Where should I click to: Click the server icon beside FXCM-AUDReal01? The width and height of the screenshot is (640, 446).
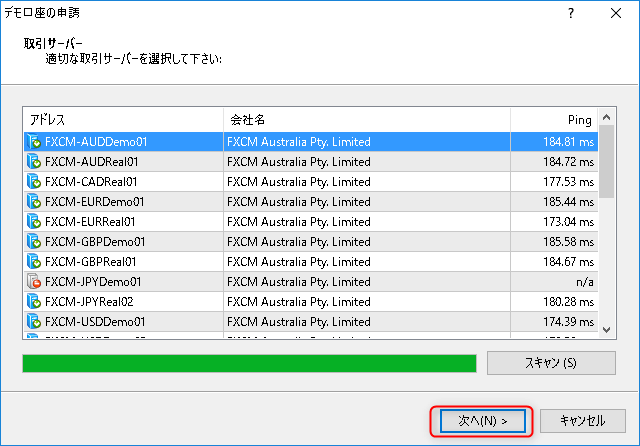pyautogui.click(x=34, y=162)
